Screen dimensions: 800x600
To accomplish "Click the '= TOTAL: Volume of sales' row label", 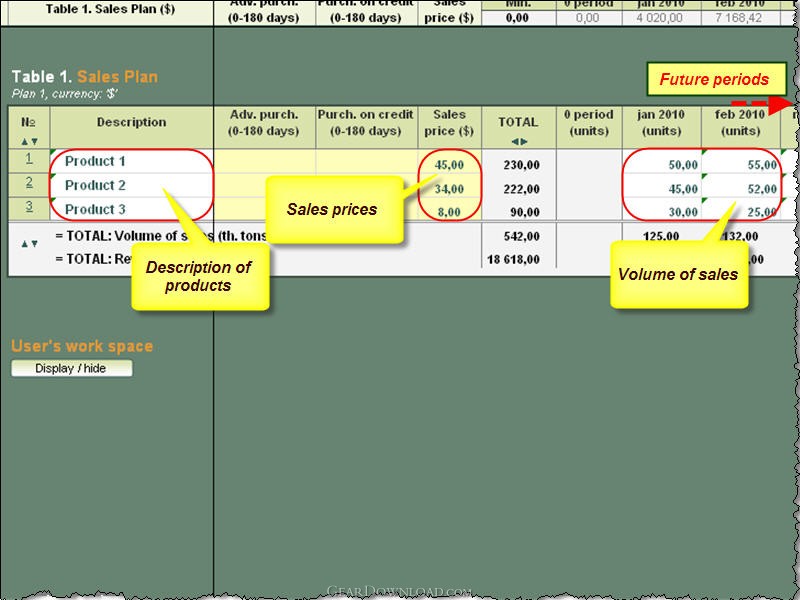I will click(x=161, y=236).
